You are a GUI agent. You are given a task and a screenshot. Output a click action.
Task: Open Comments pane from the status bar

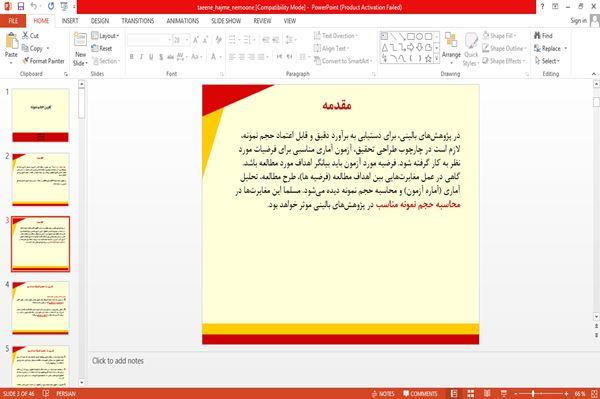click(x=420, y=394)
